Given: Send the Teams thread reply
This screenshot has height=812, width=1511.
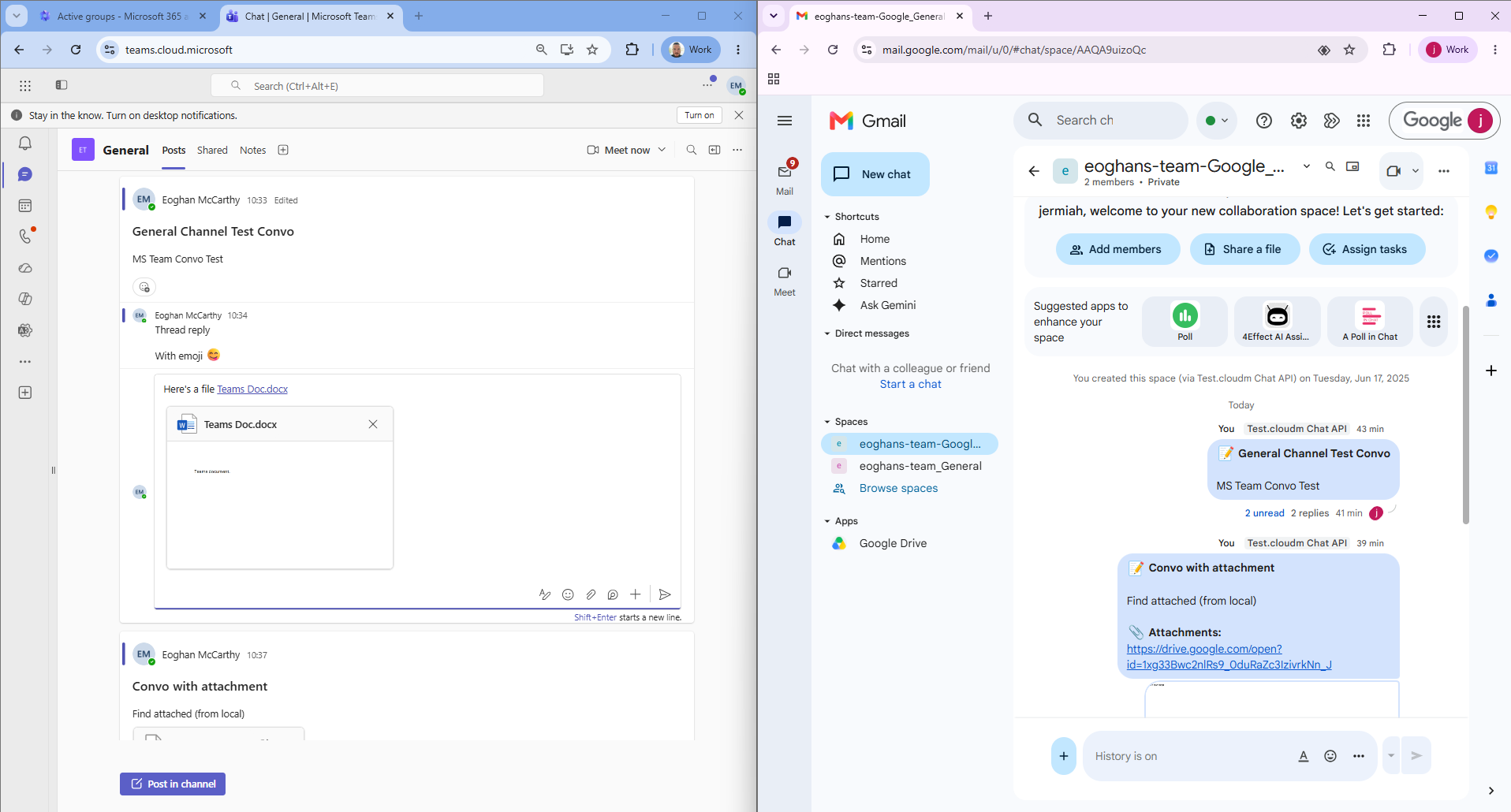Looking at the screenshot, I should point(665,594).
